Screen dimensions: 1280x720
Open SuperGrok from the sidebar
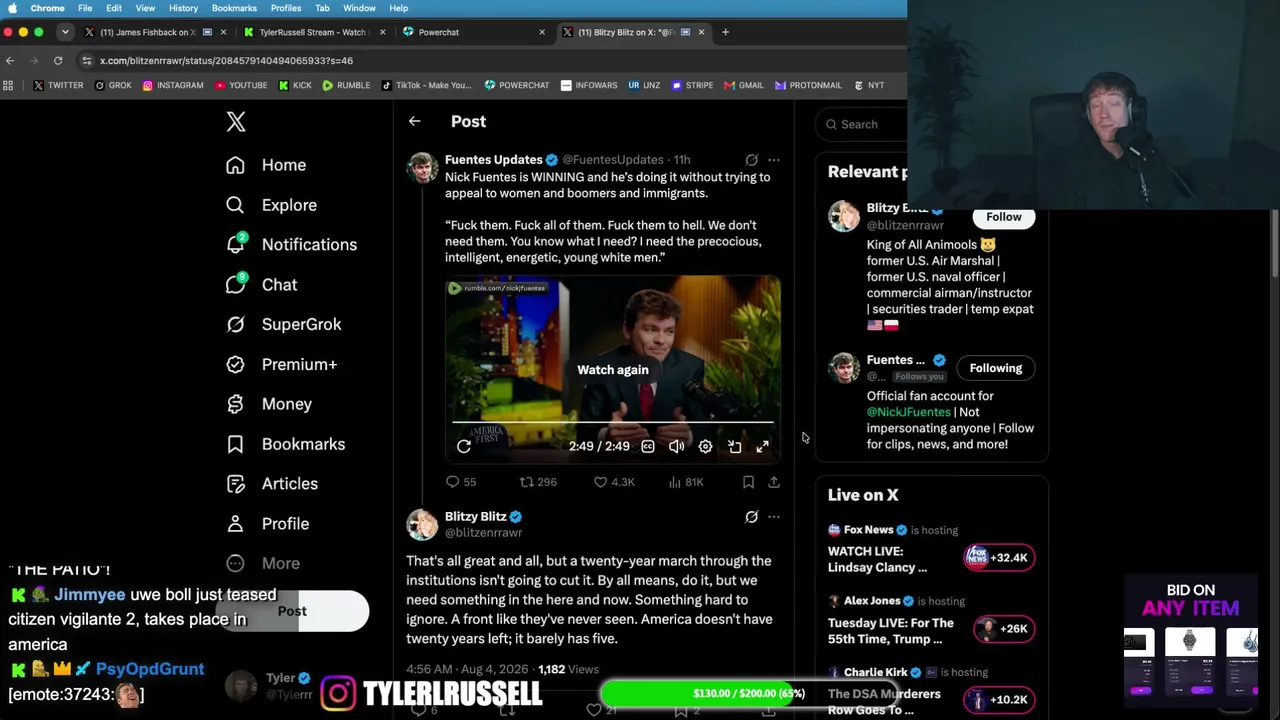284,324
